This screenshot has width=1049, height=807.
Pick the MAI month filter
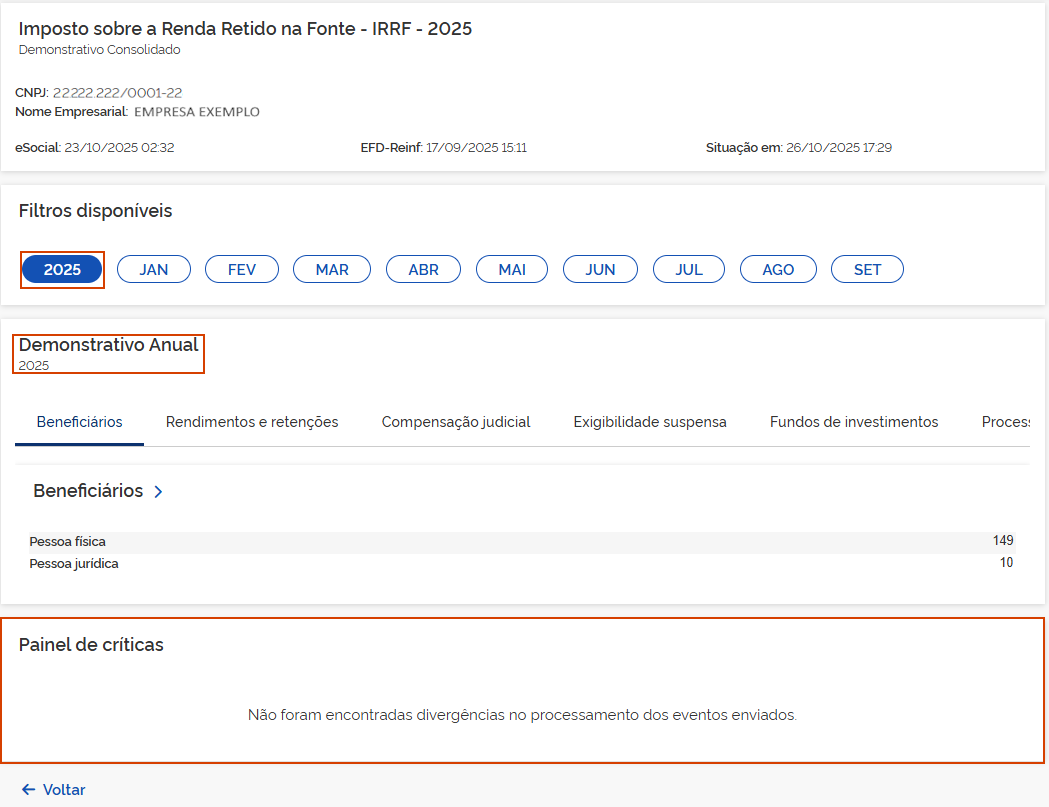pos(512,270)
